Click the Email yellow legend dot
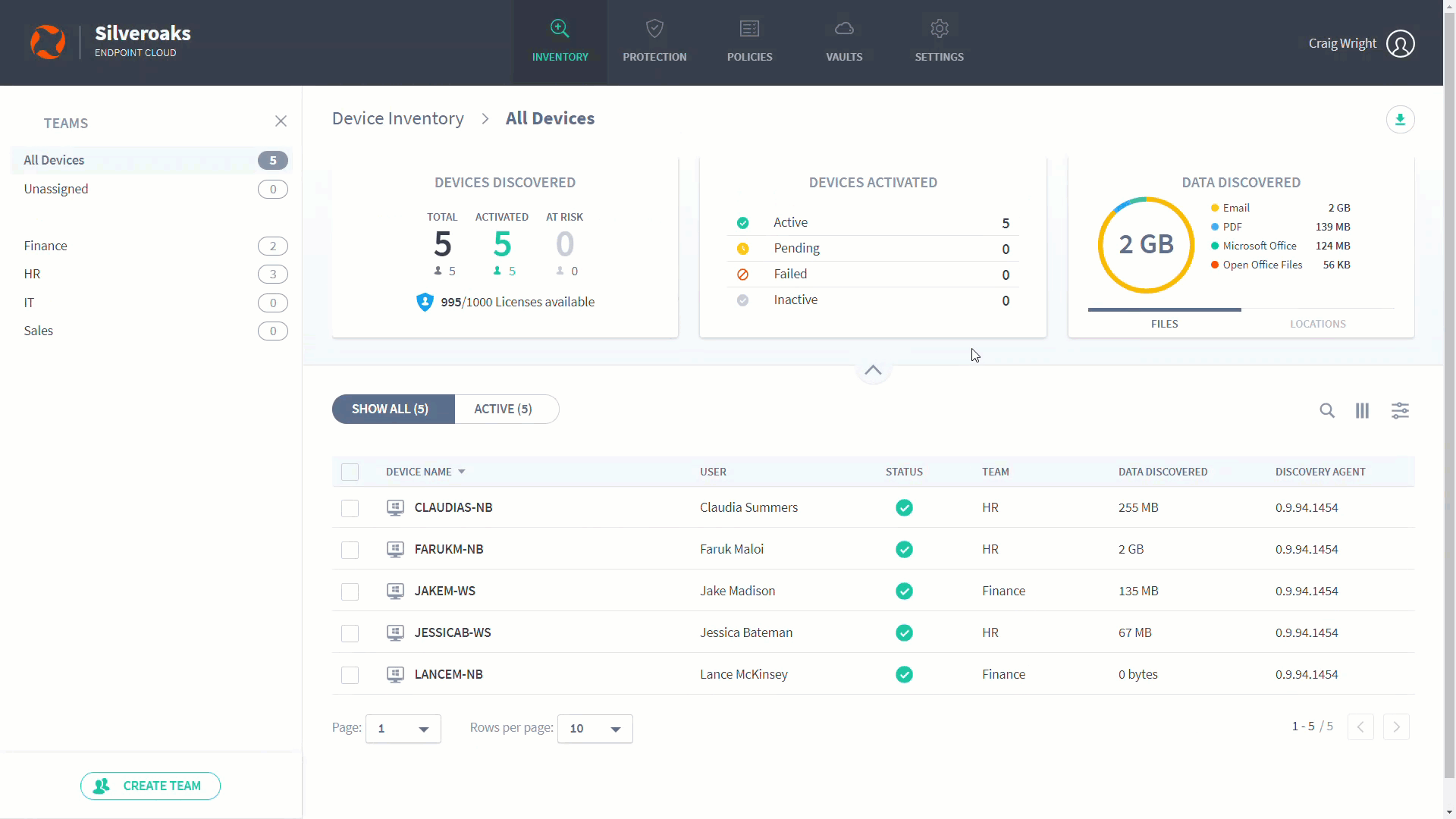 pyautogui.click(x=1215, y=208)
